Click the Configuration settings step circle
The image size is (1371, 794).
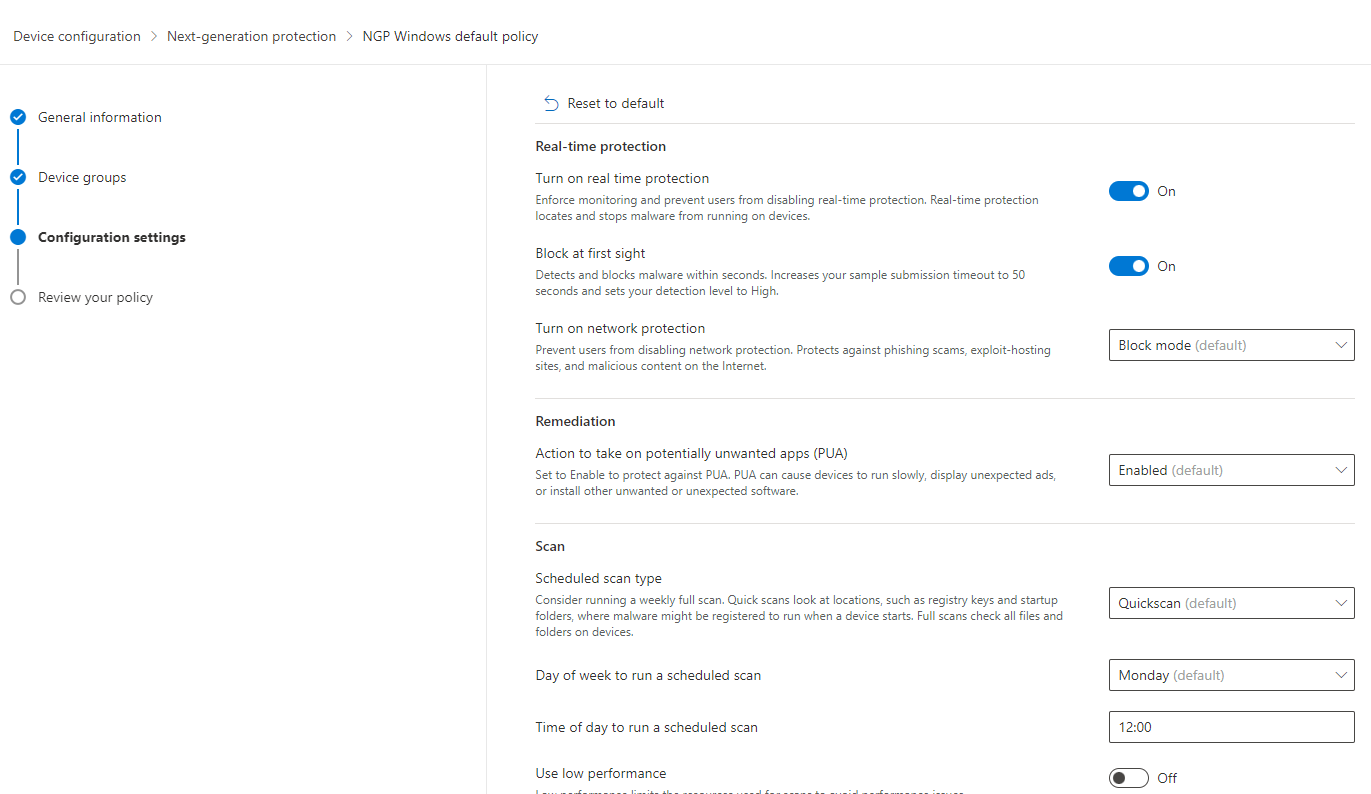[x=18, y=237]
